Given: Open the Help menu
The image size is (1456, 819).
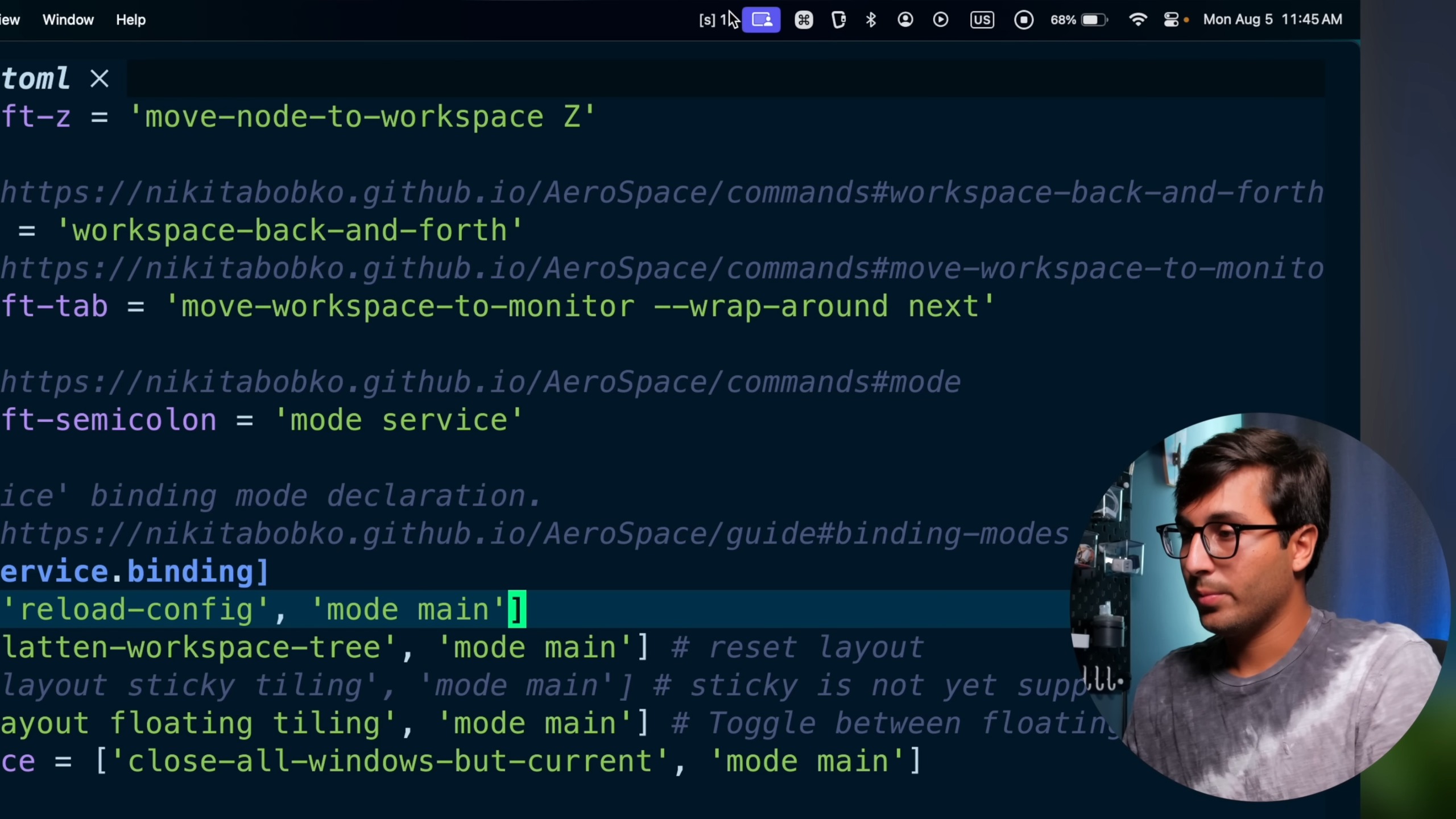Looking at the screenshot, I should pyautogui.click(x=131, y=20).
